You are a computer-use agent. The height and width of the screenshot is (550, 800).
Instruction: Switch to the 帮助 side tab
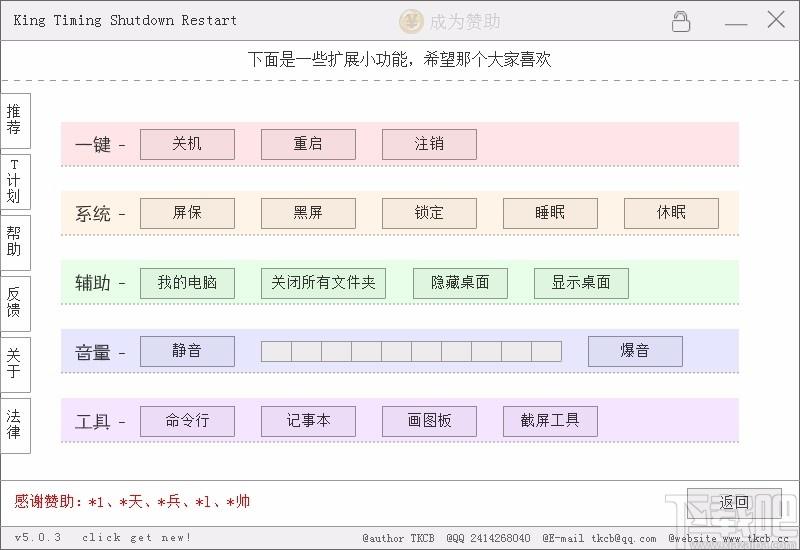tap(15, 242)
